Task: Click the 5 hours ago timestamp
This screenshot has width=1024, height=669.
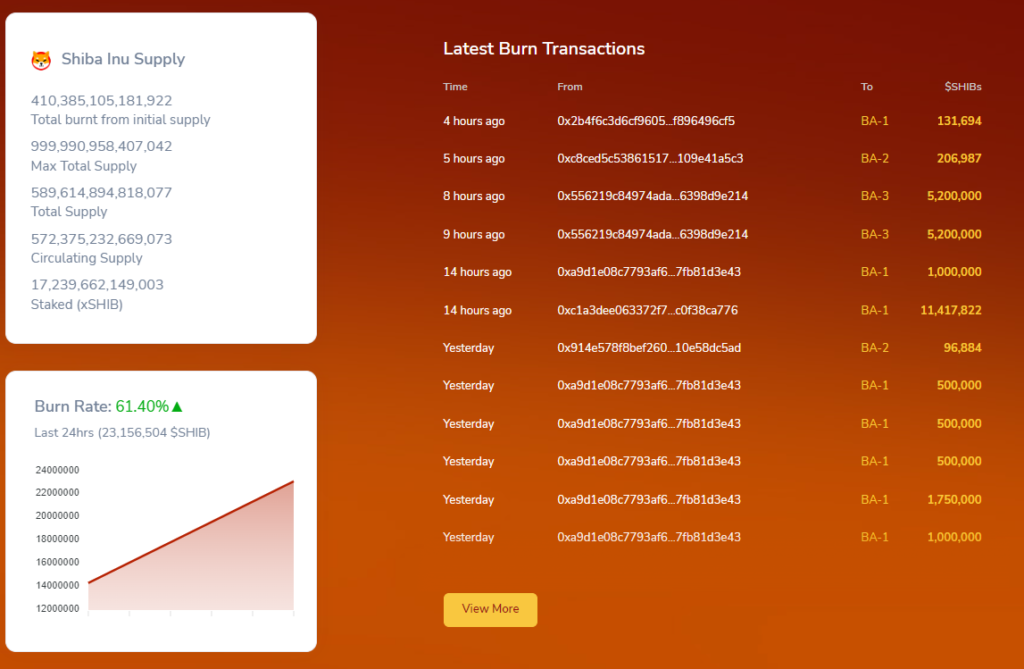Action: click(x=474, y=158)
